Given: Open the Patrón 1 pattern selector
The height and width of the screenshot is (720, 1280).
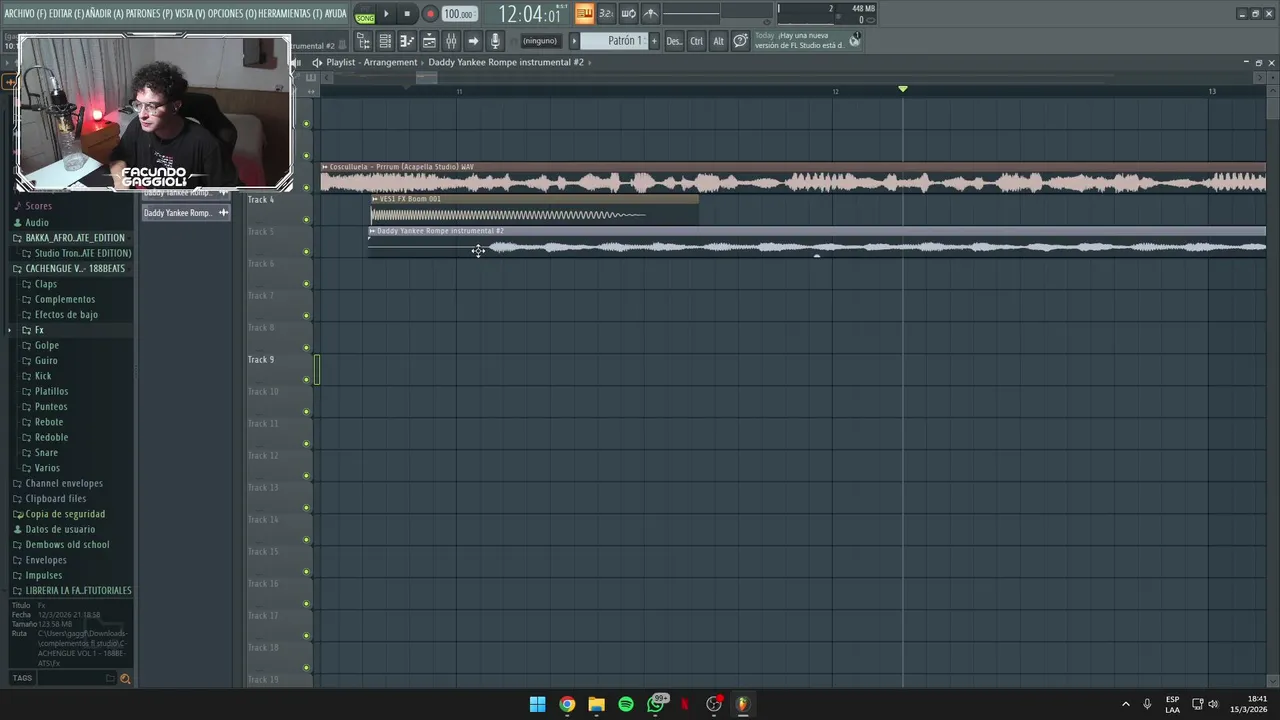Looking at the screenshot, I should [615, 41].
